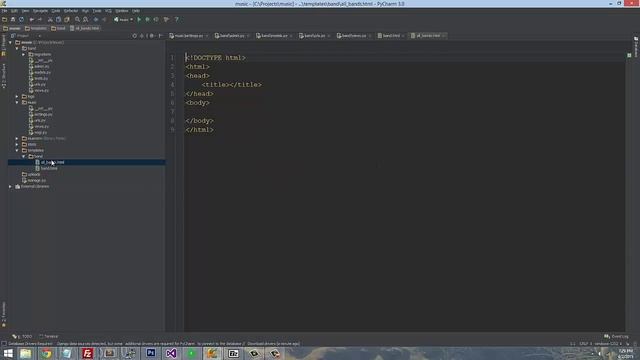Click the Structure side tool button
The image size is (640, 360).
point(4,76)
